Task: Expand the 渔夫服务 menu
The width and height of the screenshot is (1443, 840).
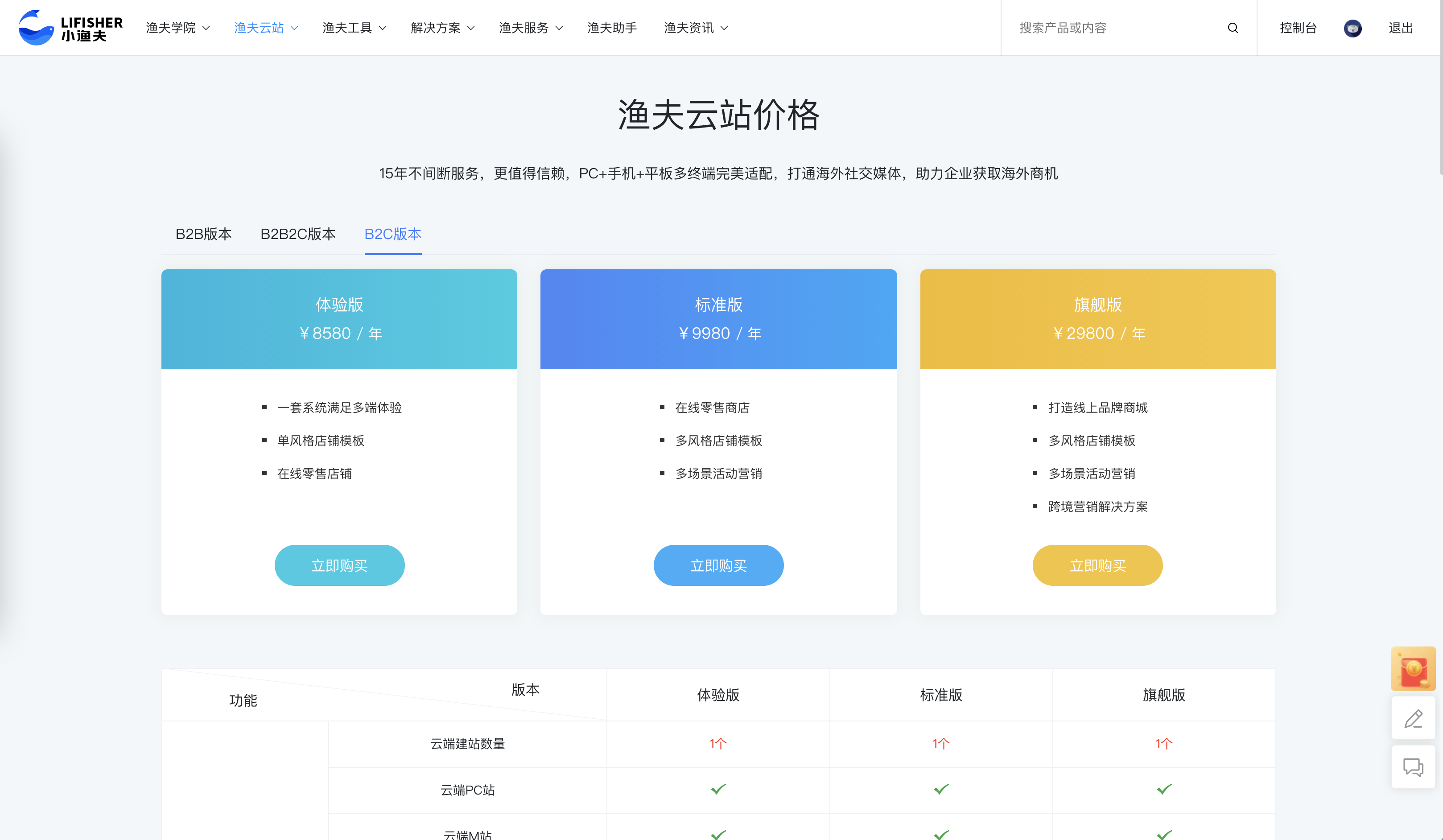Action: pos(530,28)
